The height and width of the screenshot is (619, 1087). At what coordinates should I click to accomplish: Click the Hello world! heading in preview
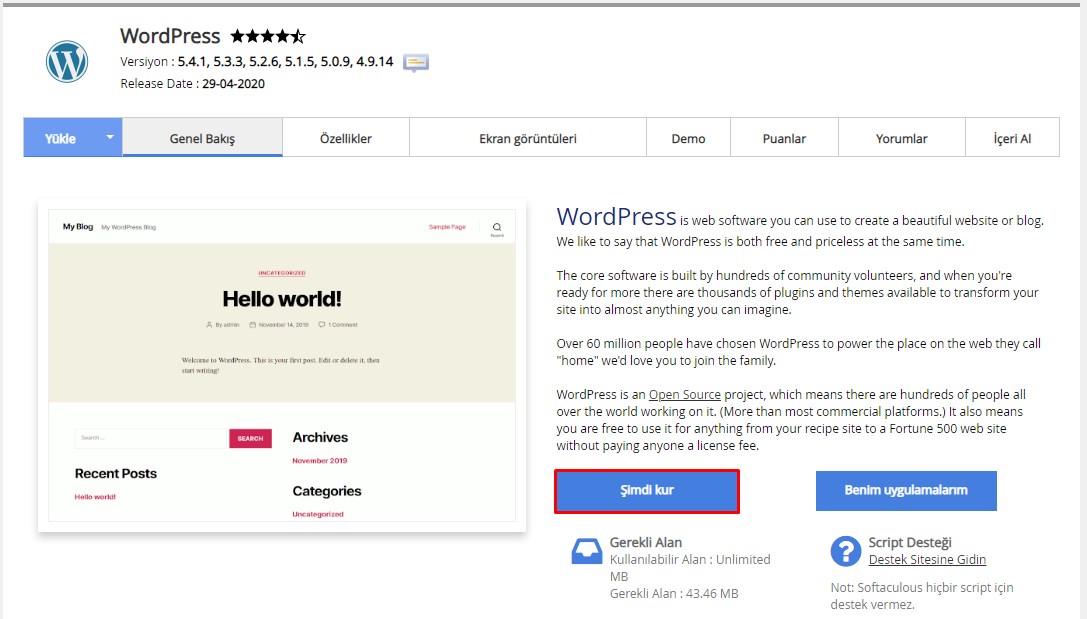coord(281,299)
